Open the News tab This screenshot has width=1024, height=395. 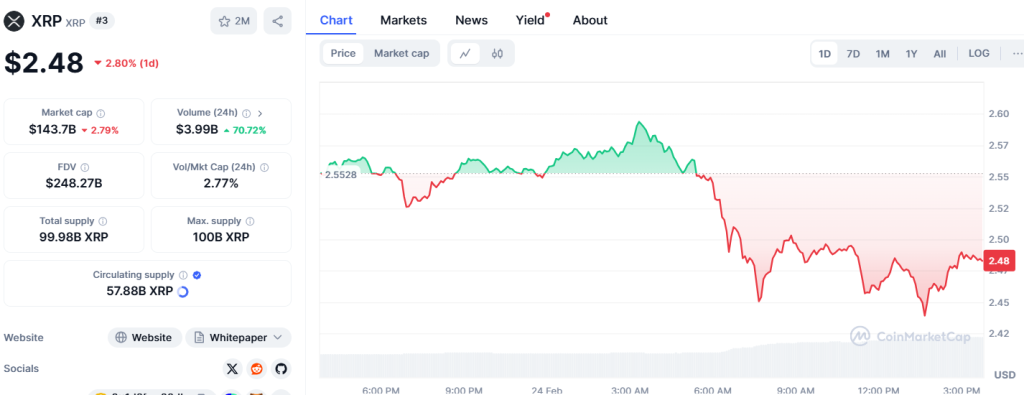472,20
